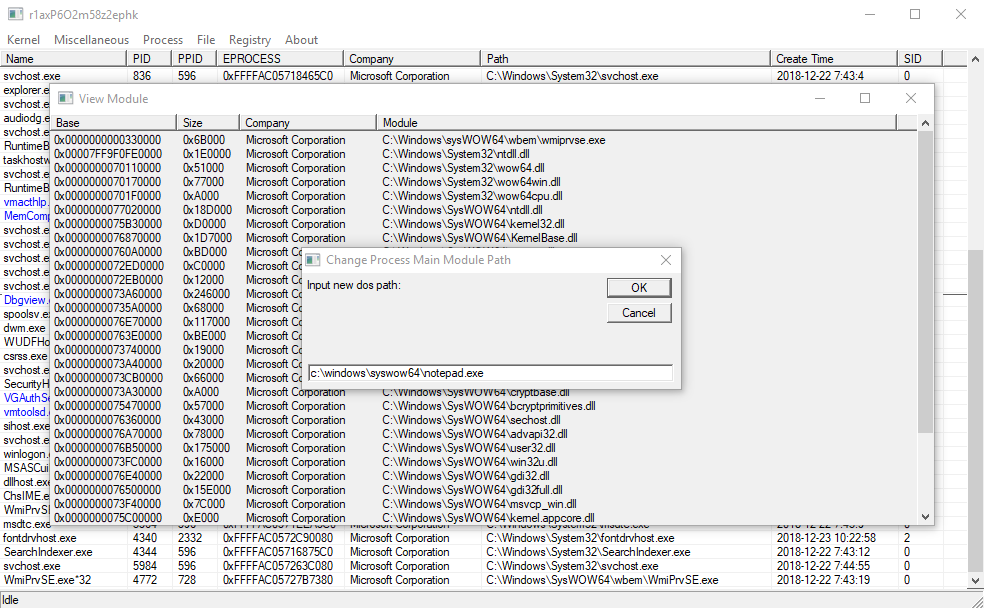The height and width of the screenshot is (608, 984).
Task: Select the msvcp_win.dll module row
Action: click(484, 504)
